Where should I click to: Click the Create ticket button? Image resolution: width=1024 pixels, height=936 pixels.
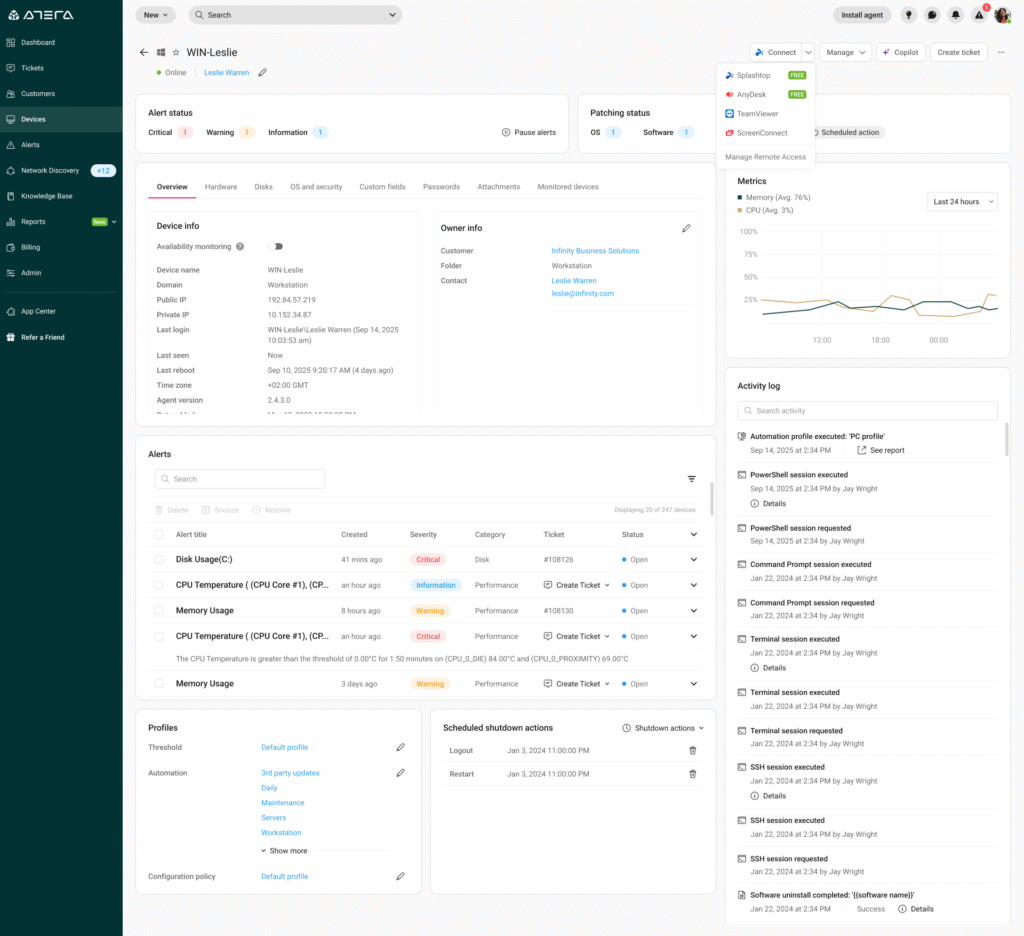[x=958, y=52]
